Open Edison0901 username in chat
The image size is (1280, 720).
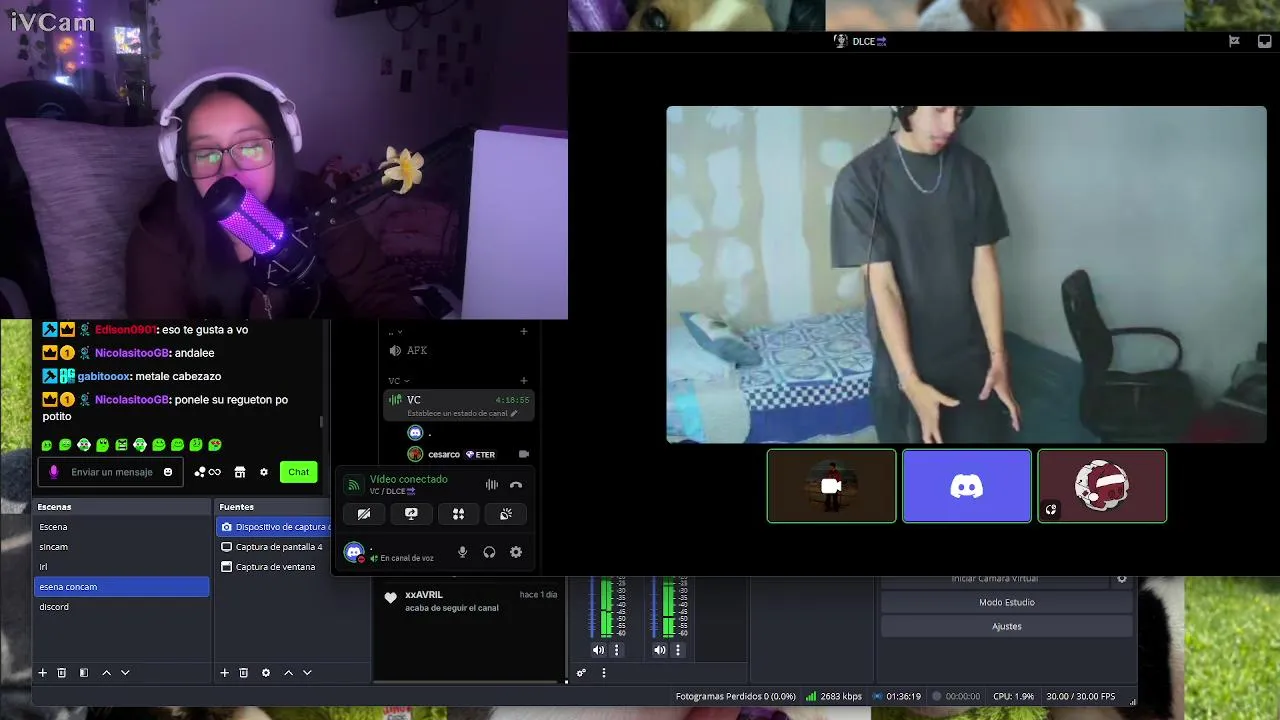(x=125, y=330)
